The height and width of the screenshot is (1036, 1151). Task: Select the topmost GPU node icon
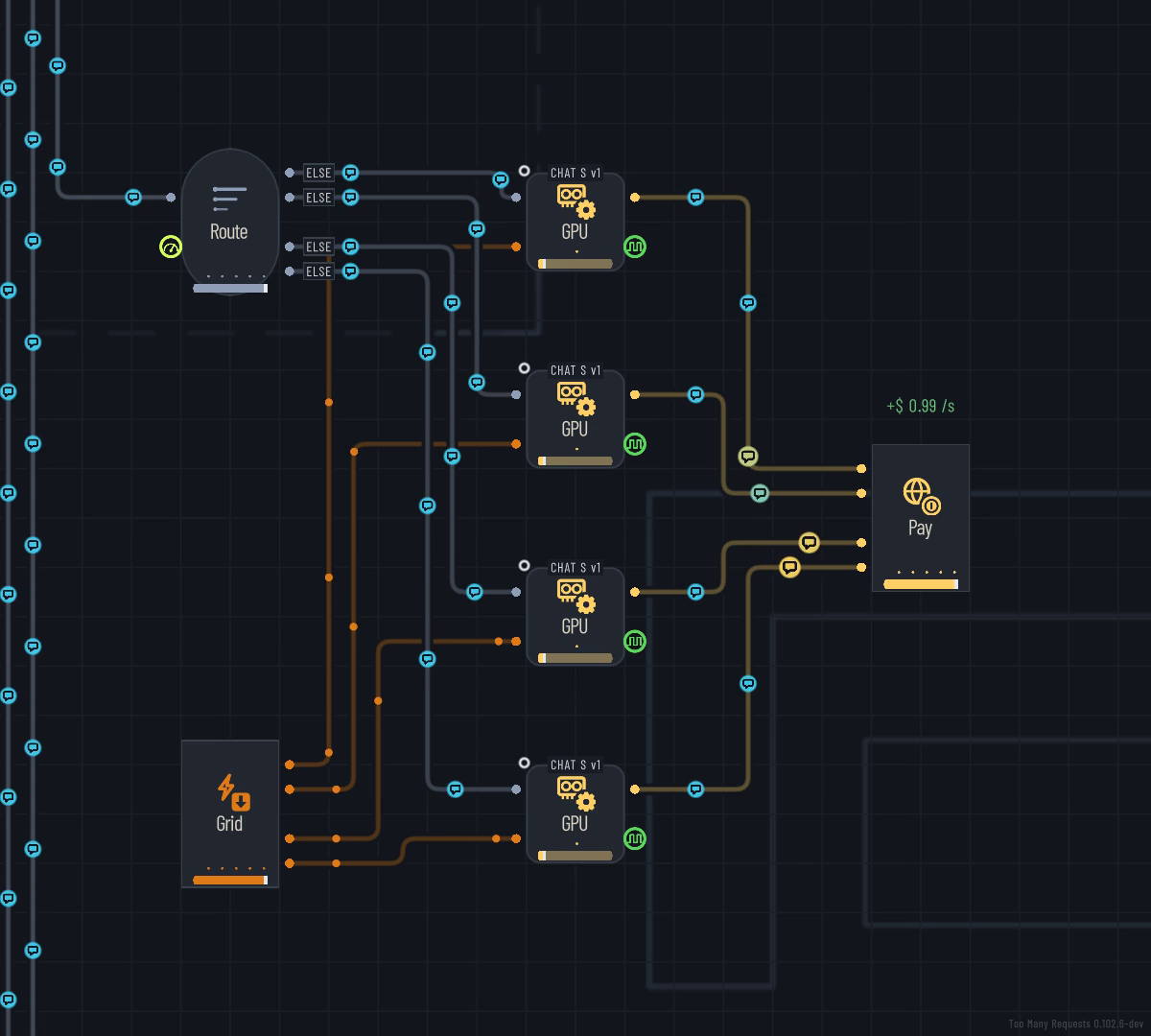(575, 201)
